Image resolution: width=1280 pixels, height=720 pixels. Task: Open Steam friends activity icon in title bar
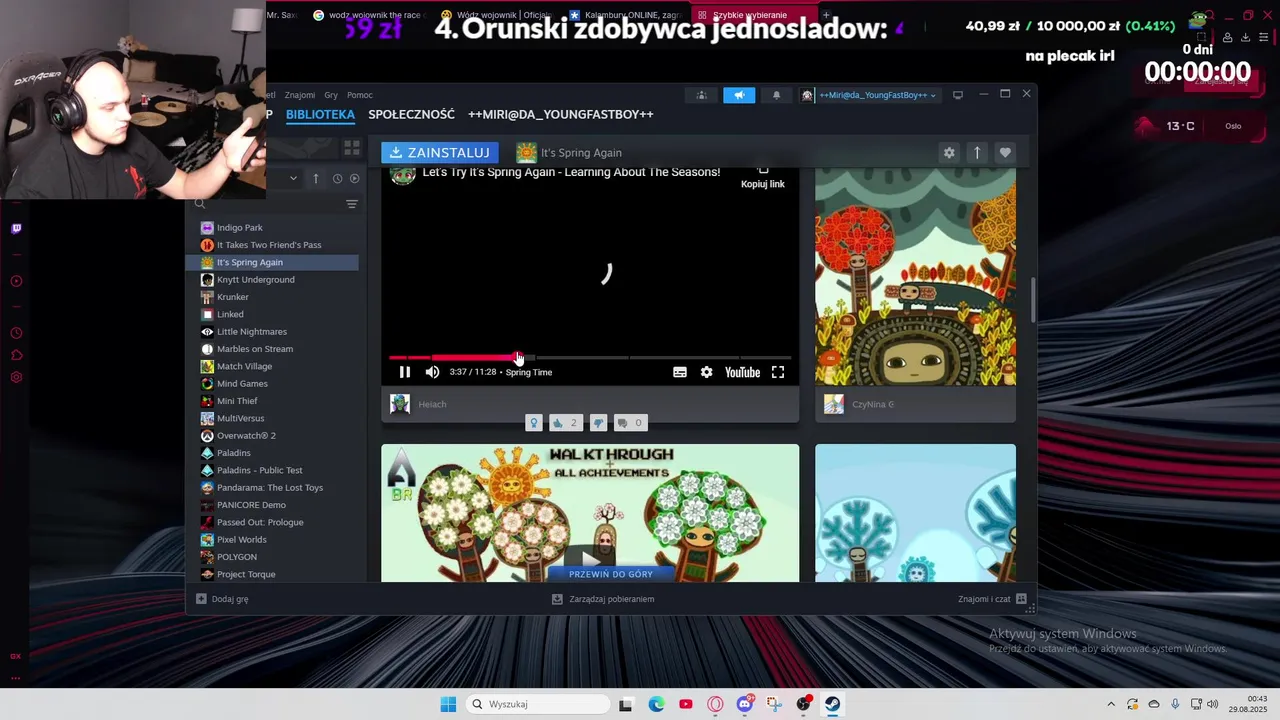701,95
